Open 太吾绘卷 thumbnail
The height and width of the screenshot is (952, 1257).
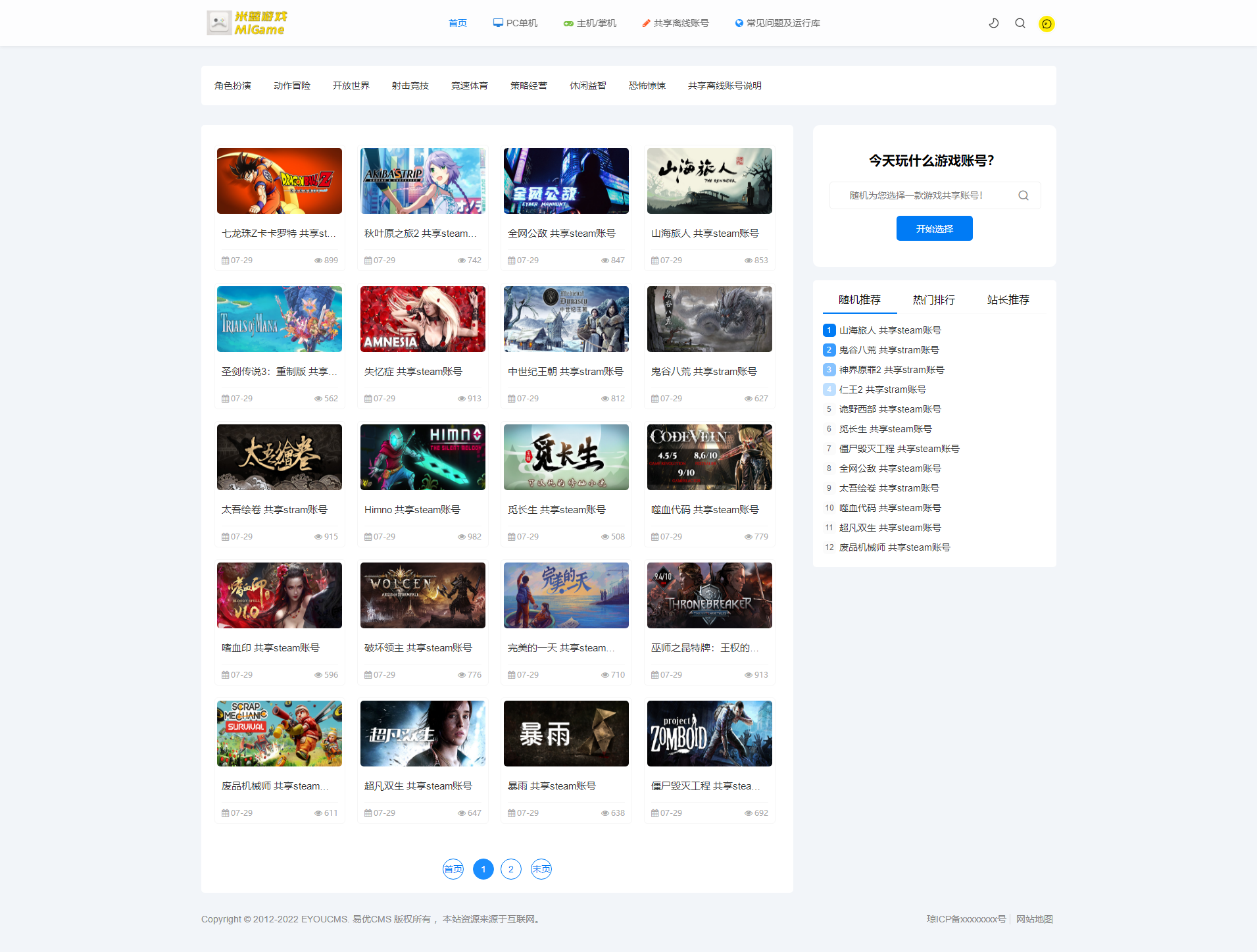(280, 457)
